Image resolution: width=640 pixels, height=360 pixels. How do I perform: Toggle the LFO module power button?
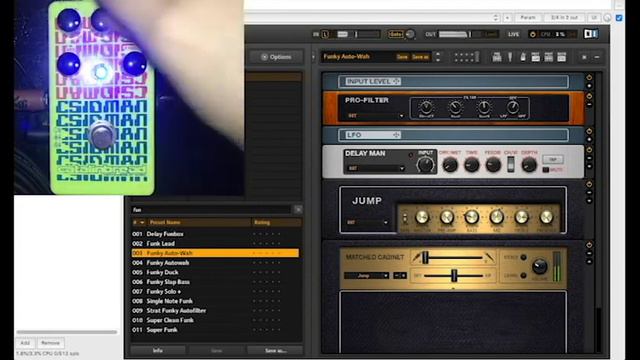click(589, 131)
